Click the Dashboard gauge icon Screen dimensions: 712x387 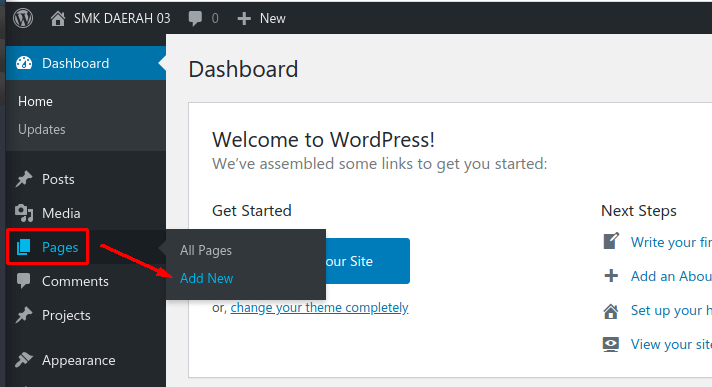[x=24, y=63]
